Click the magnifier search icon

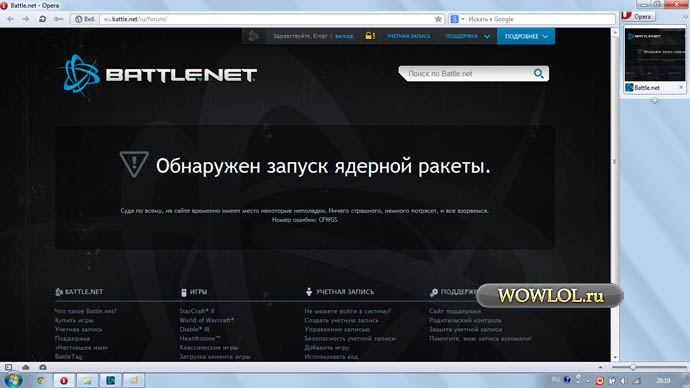pyautogui.click(x=539, y=74)
